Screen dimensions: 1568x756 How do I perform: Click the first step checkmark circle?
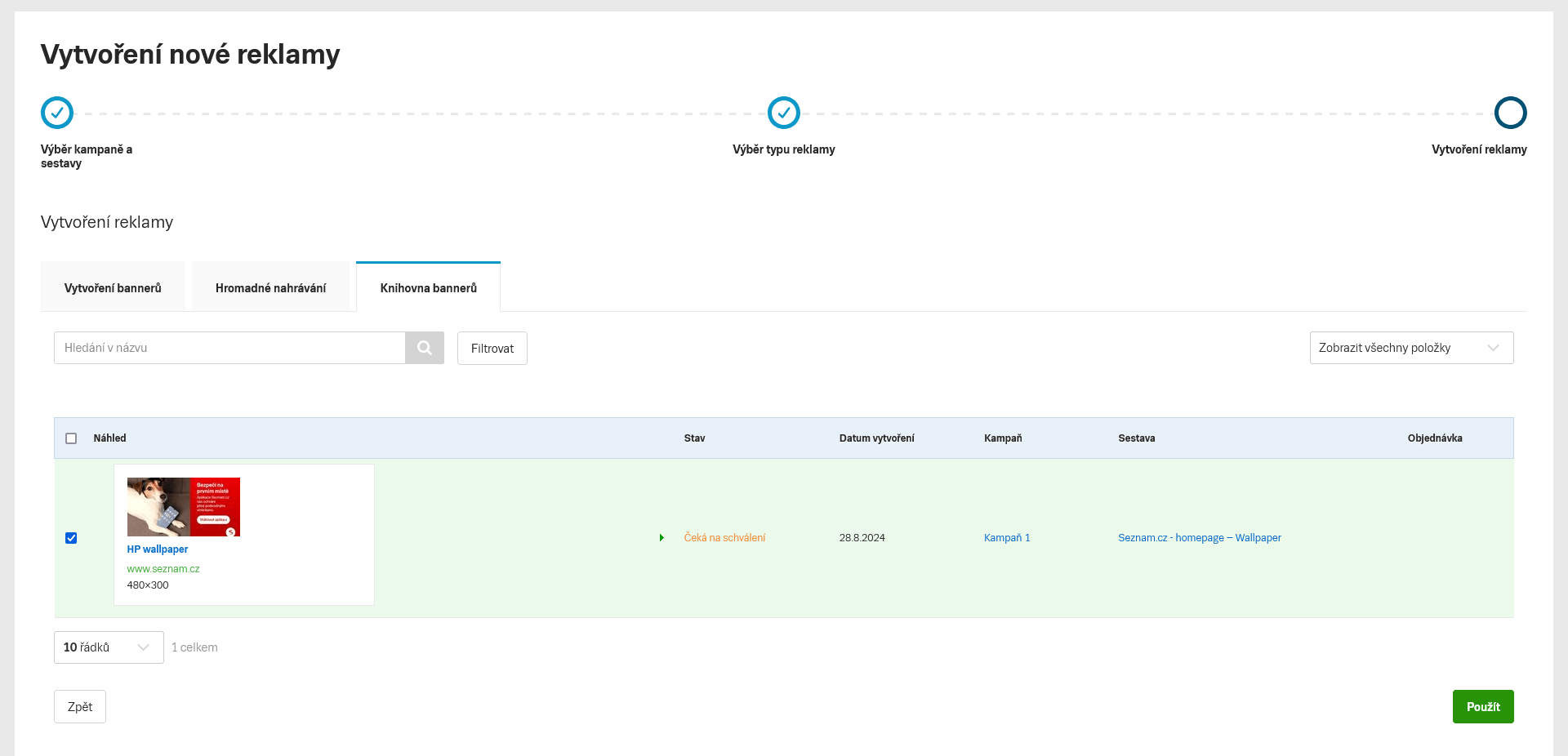[57, 113]
